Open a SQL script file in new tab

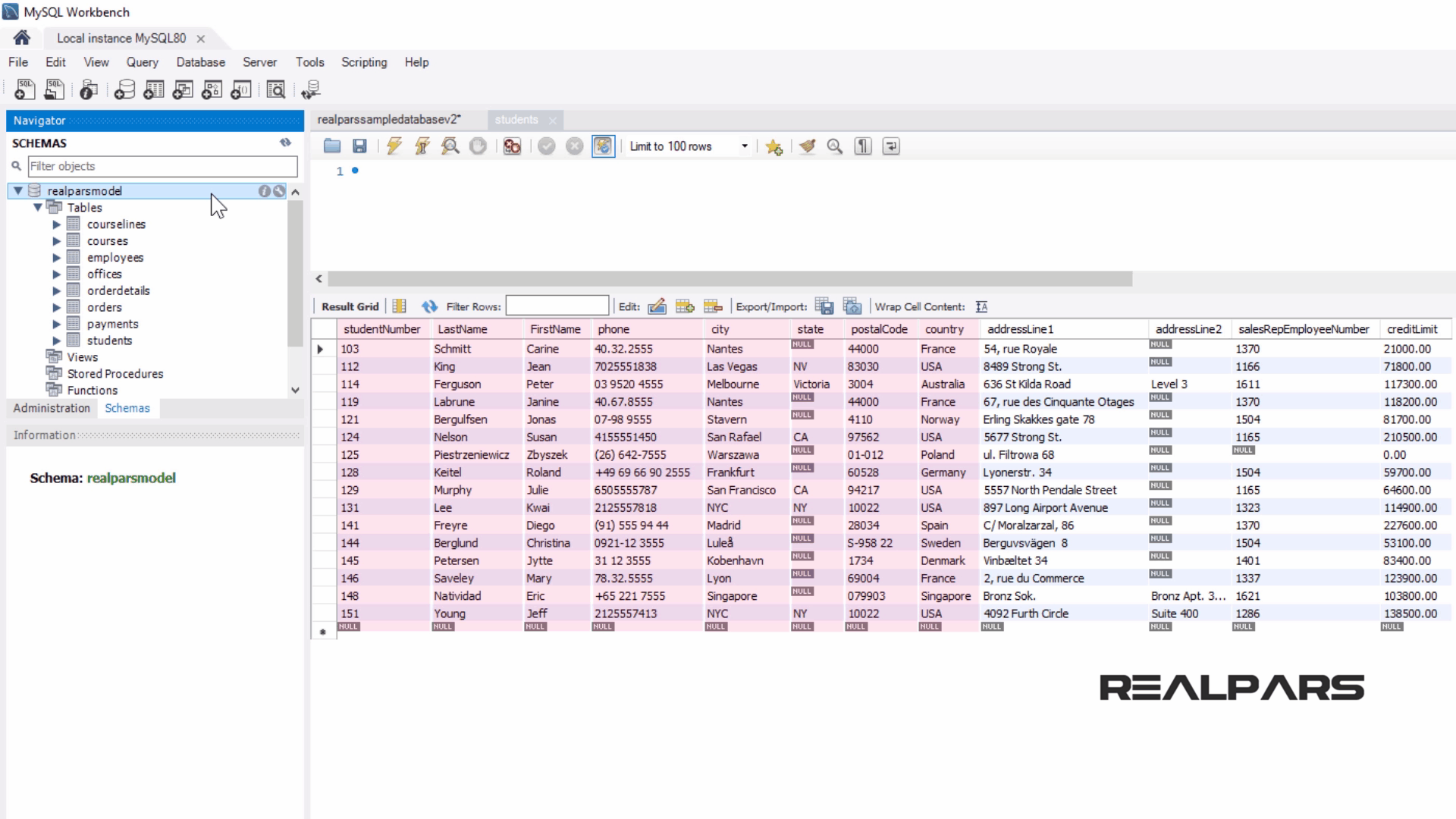pyautogui.click(x=54, y=89)
